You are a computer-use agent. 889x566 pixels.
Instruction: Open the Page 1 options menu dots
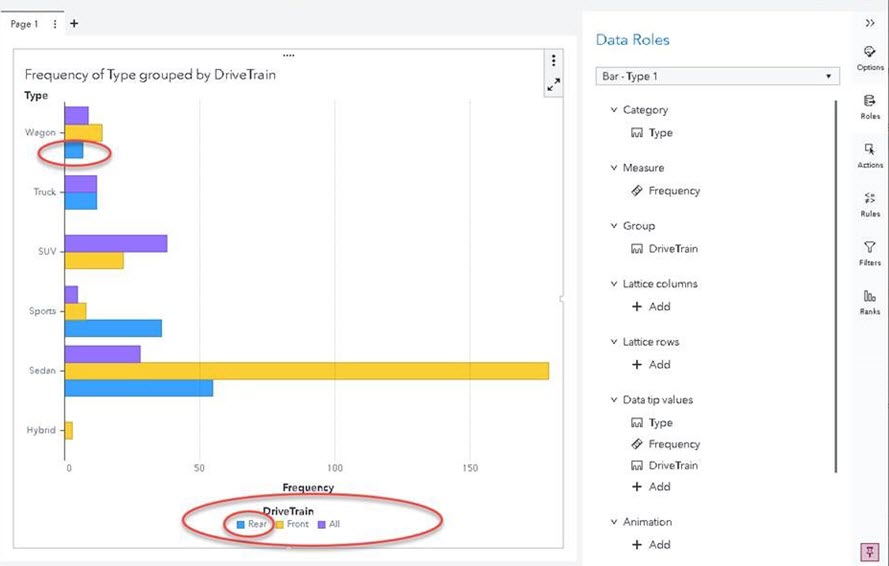click(x=55, y=24)
